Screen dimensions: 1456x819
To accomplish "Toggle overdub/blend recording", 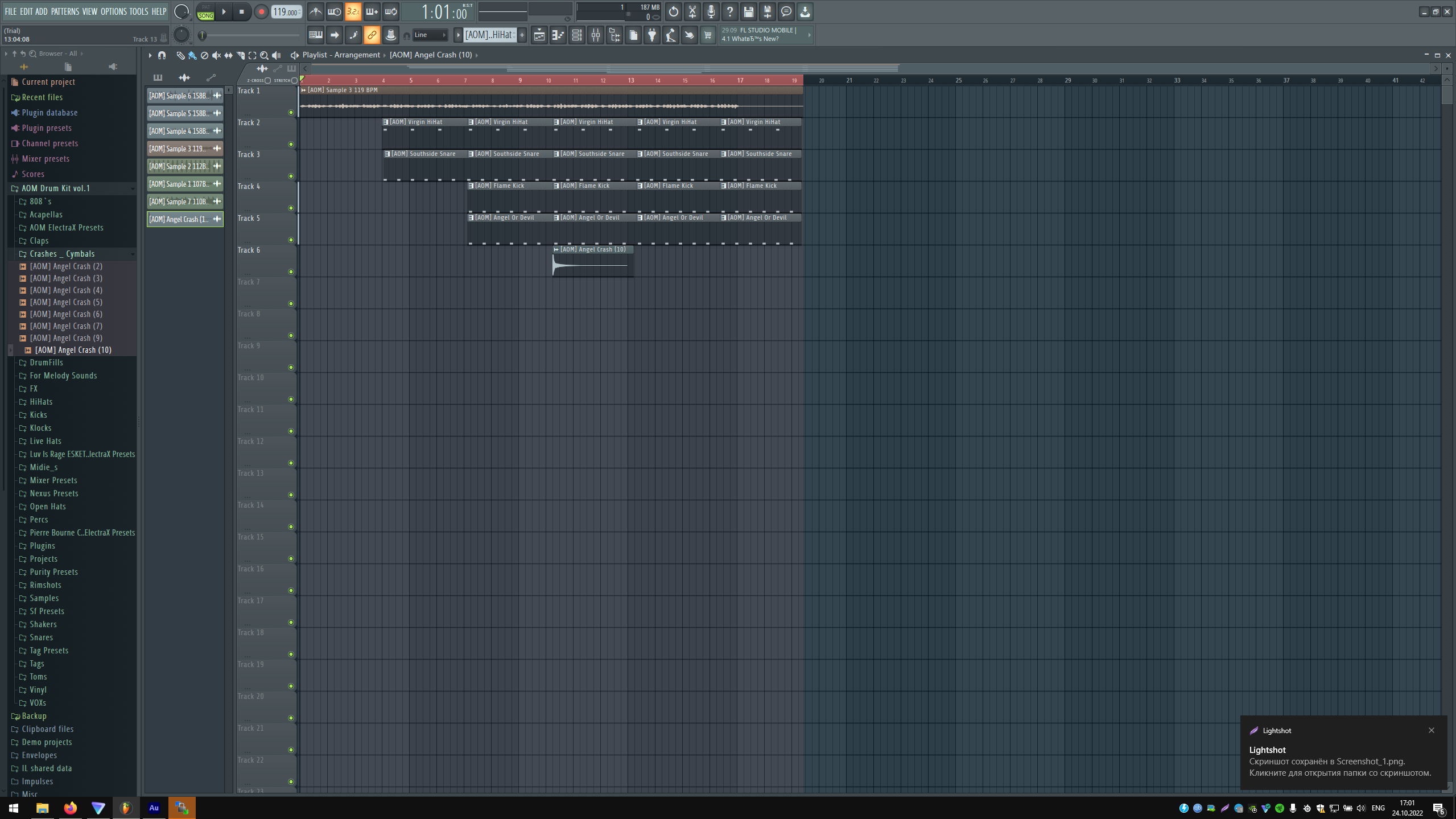I will click(372, 11).
